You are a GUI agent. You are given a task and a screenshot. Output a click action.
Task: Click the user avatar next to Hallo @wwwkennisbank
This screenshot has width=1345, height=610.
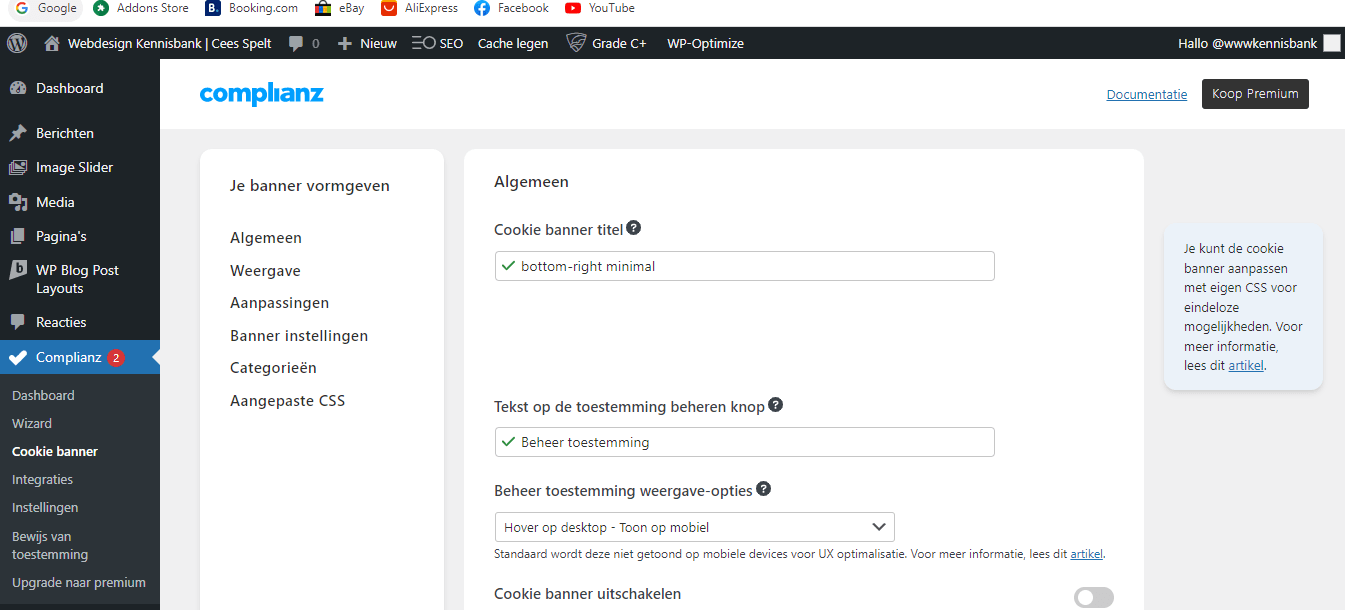(x=1332, y=43)
